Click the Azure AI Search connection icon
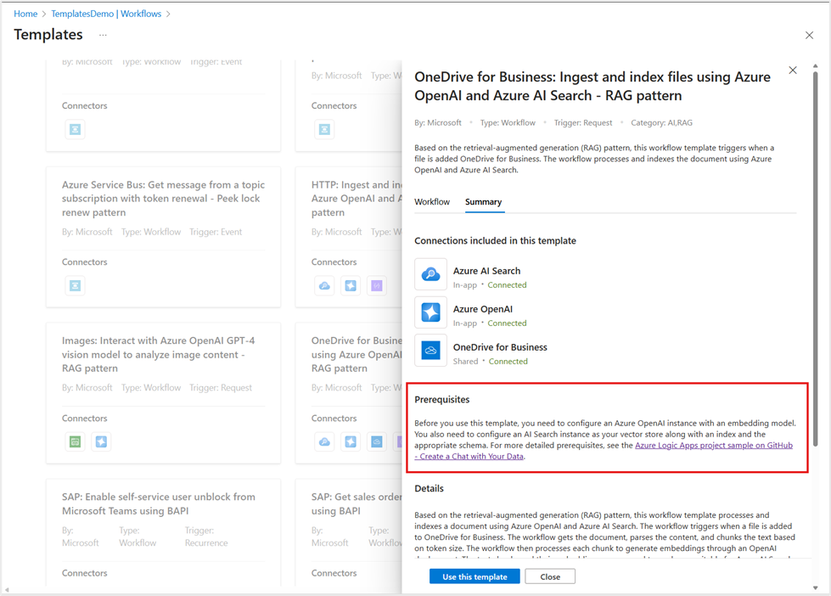This screenshot has width=831, height=596. pyautogui.click(x=430, y=274)
